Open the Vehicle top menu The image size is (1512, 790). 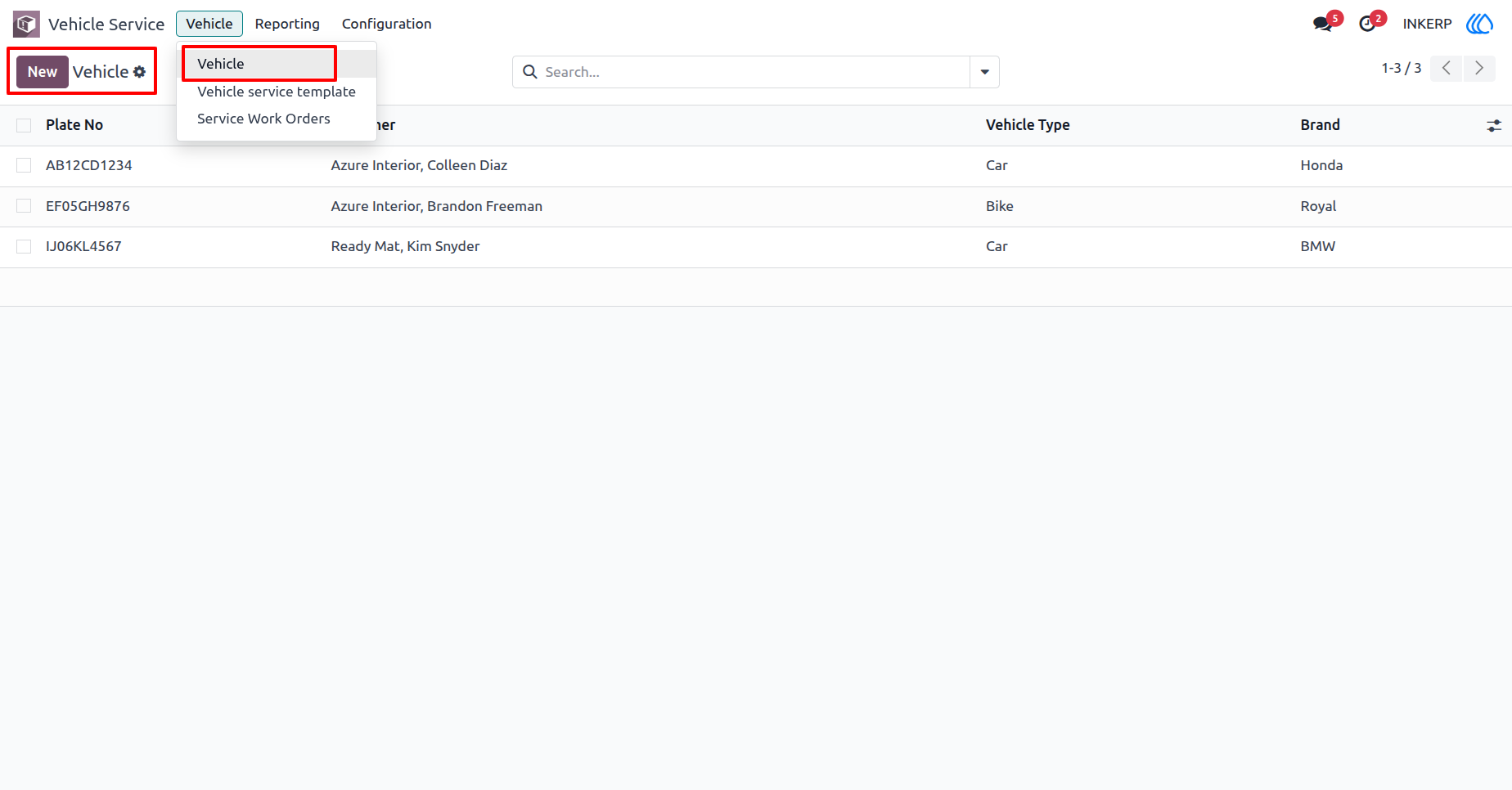coord(209,24)
